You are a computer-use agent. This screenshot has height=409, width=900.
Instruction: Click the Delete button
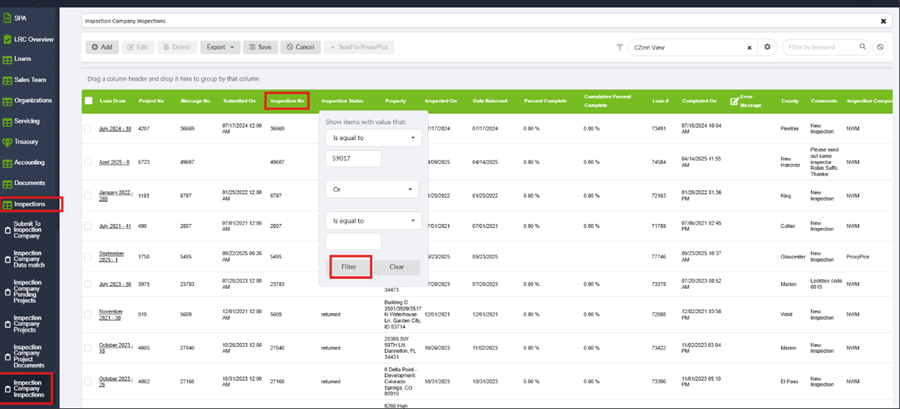click(177, 47)
